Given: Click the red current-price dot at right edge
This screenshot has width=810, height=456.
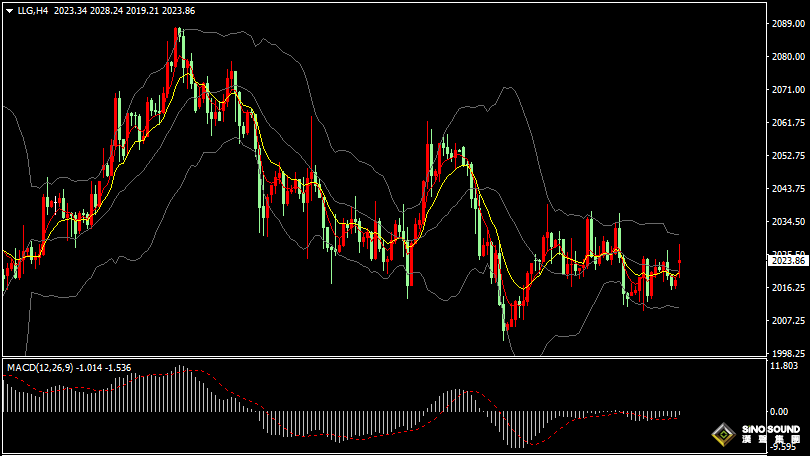Looking at the screenshot, I should (680, 261).
